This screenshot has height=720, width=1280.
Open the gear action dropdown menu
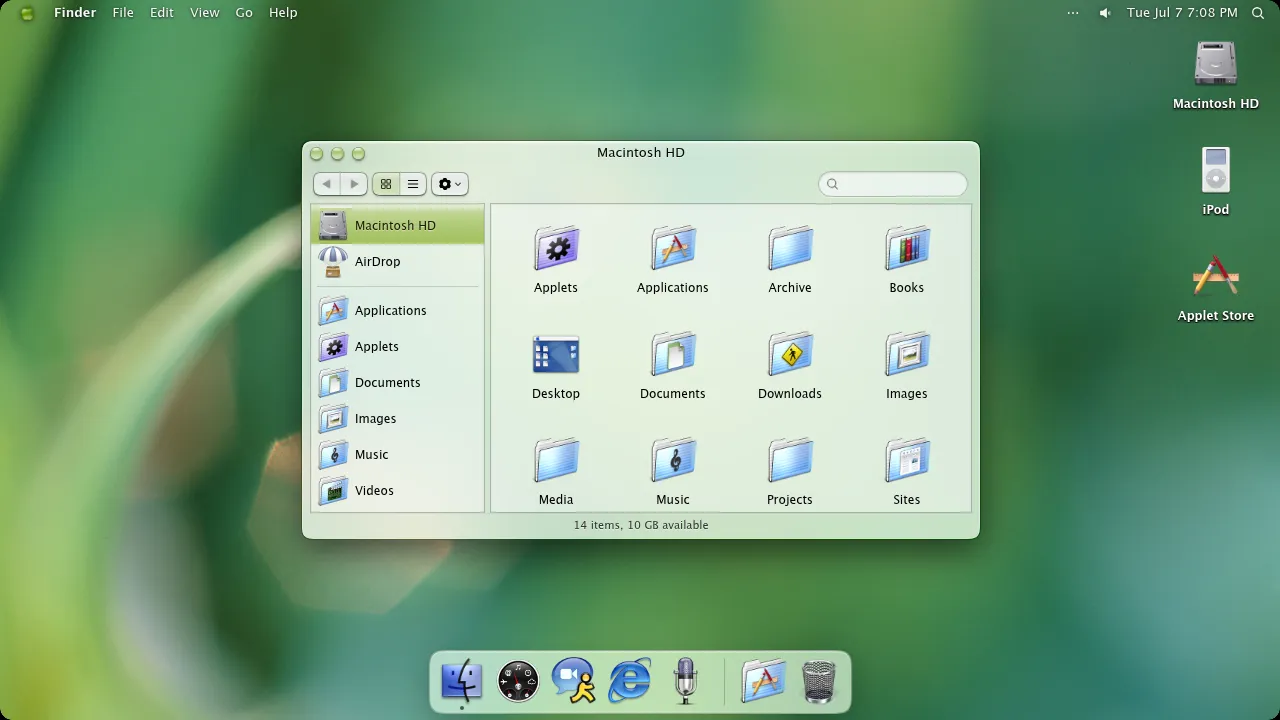point(450,184)
